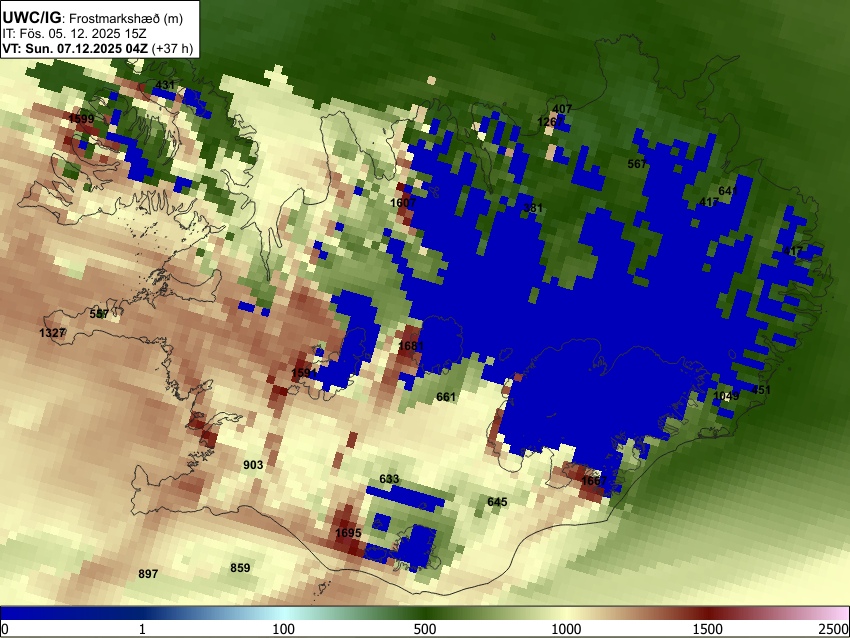The height and width of the screenshot is (638, 850).
Task: Click the color scale tick label 100
Action: [284, 629]
